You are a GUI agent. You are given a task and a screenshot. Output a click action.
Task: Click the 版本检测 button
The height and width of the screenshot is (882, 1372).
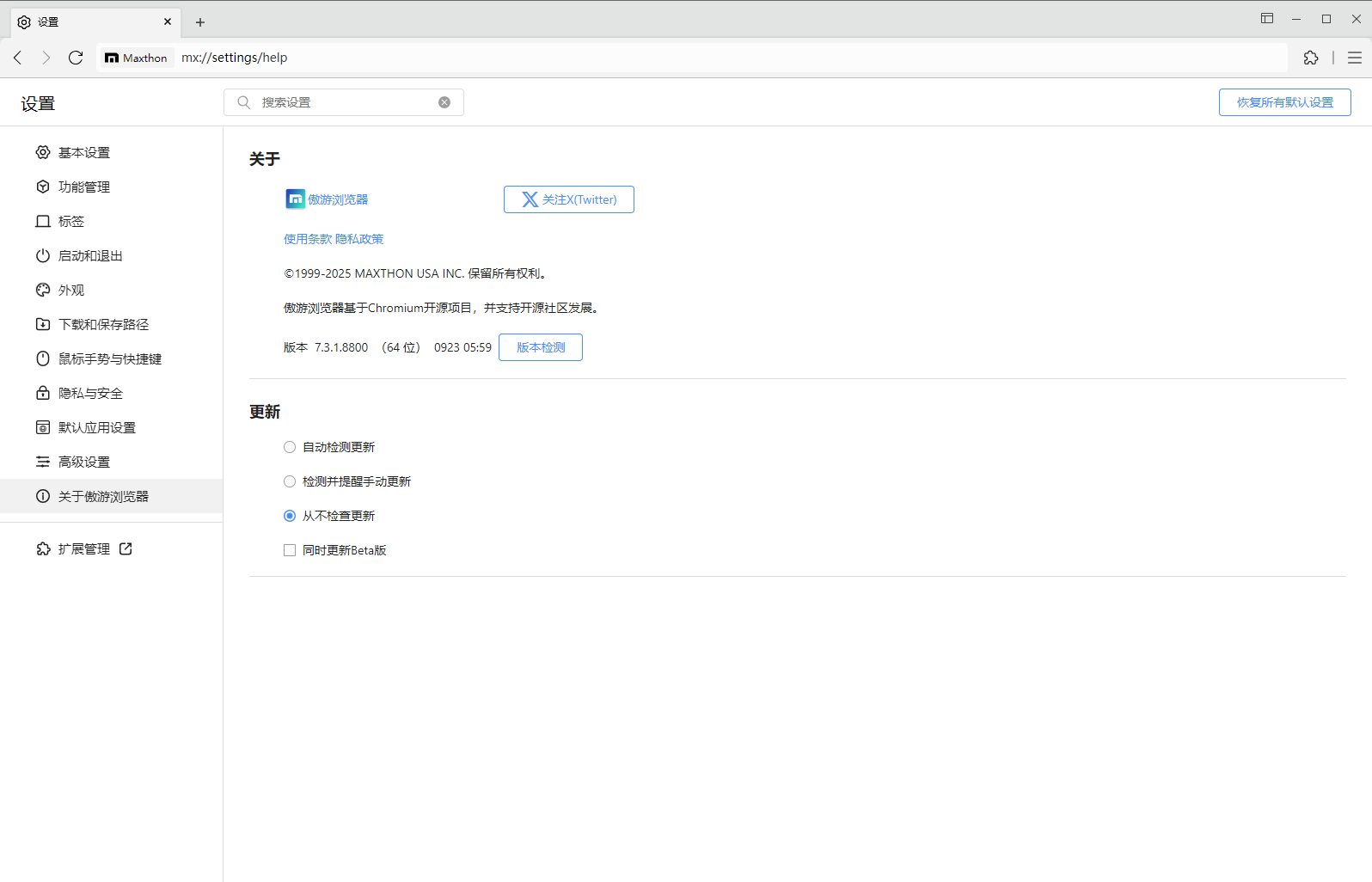point(540,347)
